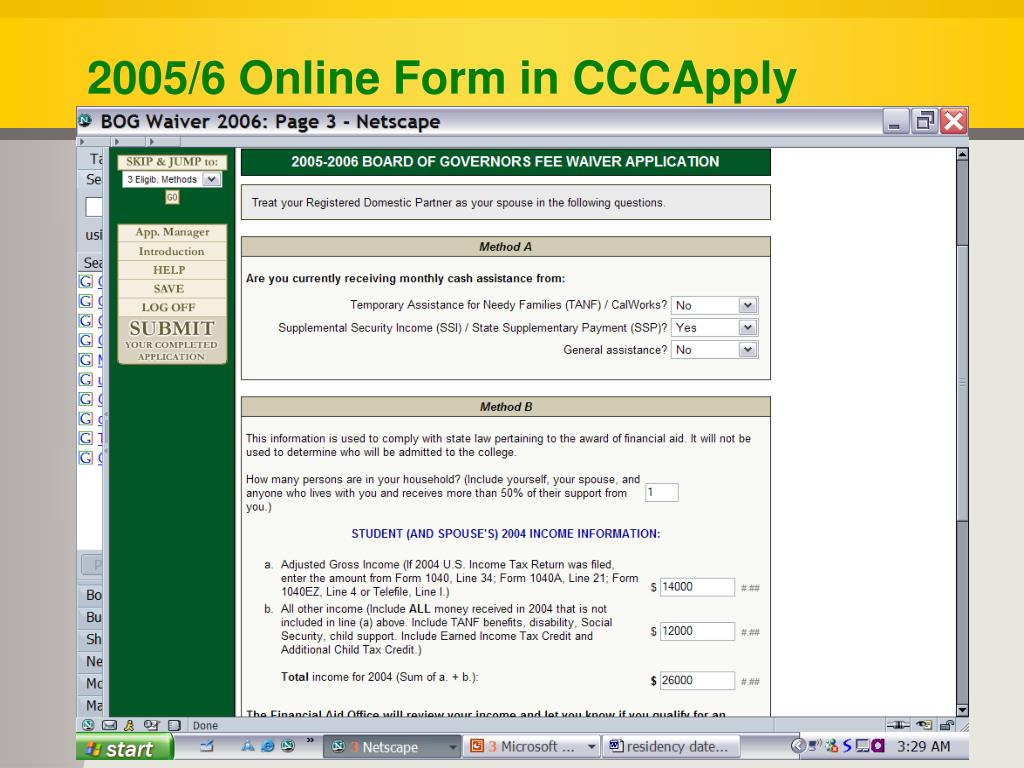Image resolution: width=1024 pixels, height=768 pixels.
Task: Open Navigator component icon in status bar
Action: coord(88,725)
